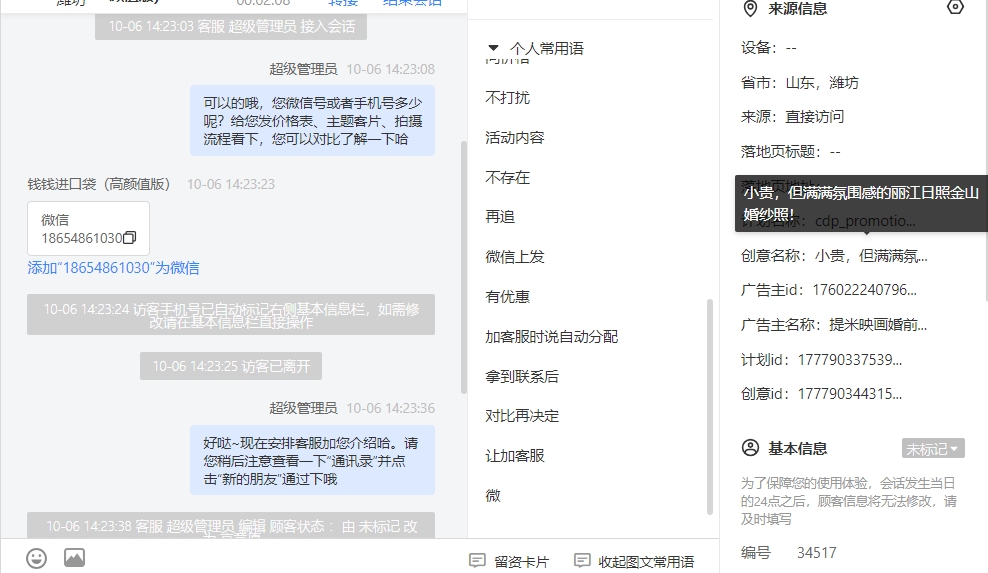Click link 添加"18654861030"为微信

(113, 268)
